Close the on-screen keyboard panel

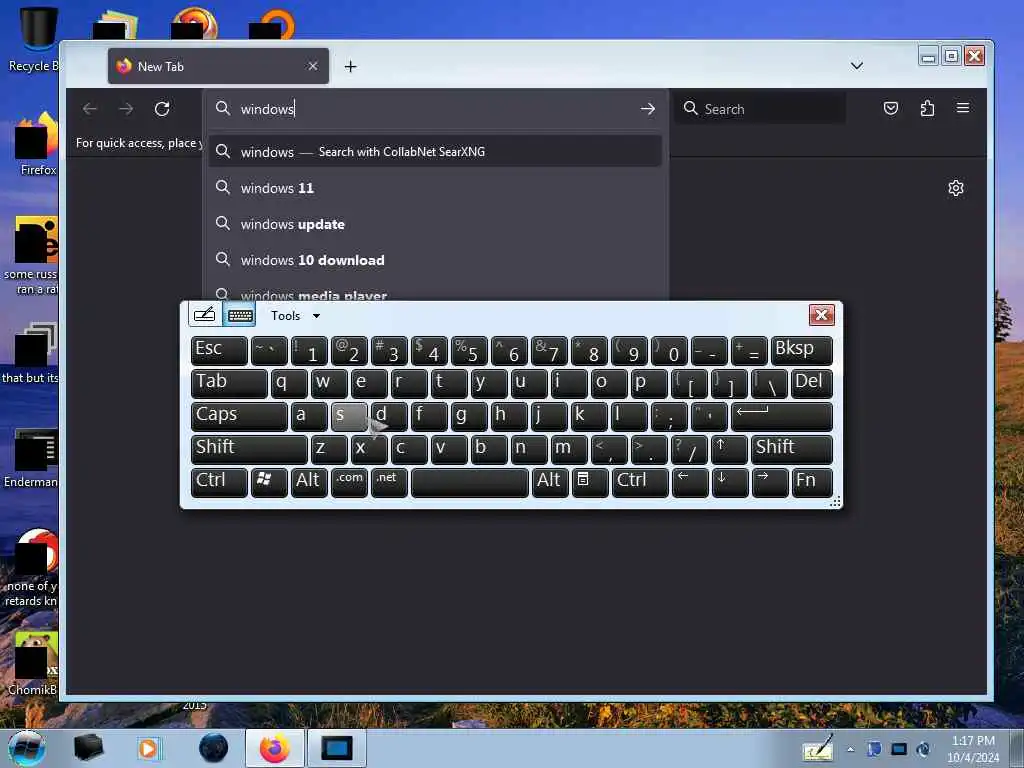coord(822,315)
